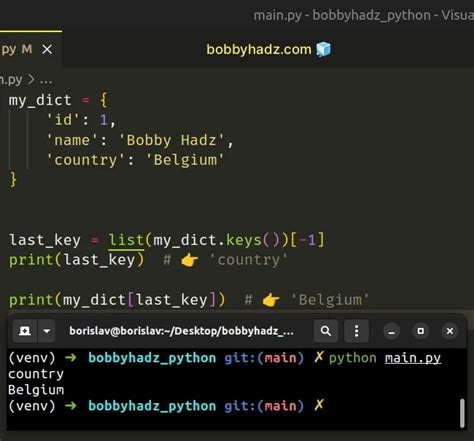Click the underlined list function call
The width and height of the screenshot is (474, 441).
126,240
